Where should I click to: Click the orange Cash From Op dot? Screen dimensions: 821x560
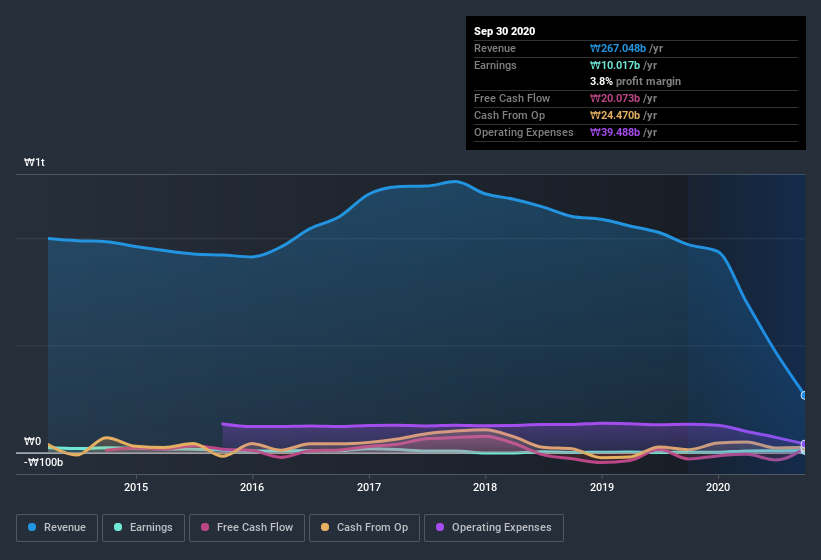click(x=326, y=527)
